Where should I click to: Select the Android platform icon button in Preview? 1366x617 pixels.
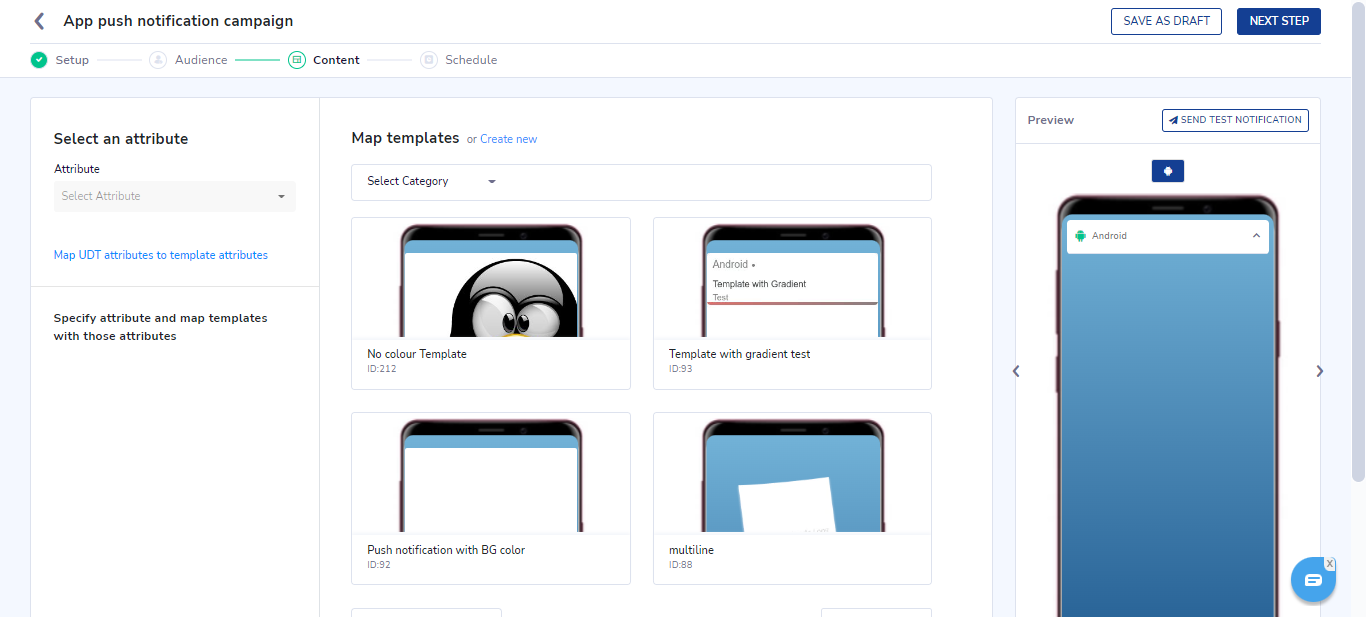coord(1167,171)
